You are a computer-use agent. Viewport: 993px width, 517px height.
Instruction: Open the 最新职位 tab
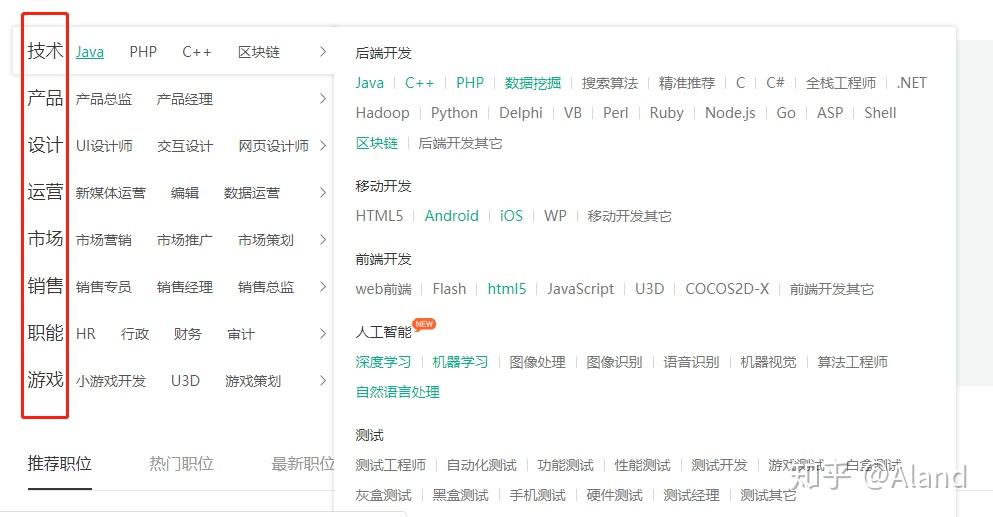coord(303,464)
